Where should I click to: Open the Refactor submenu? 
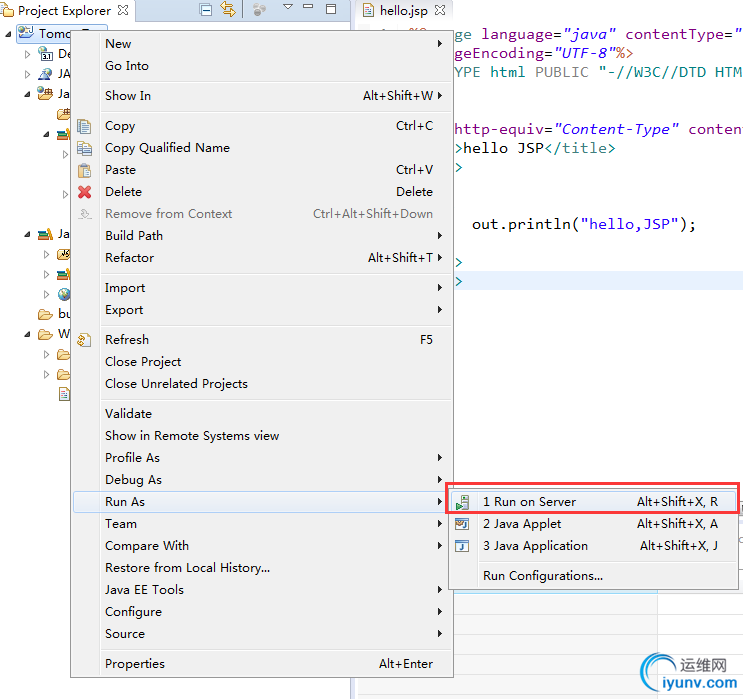click(263, 258)
